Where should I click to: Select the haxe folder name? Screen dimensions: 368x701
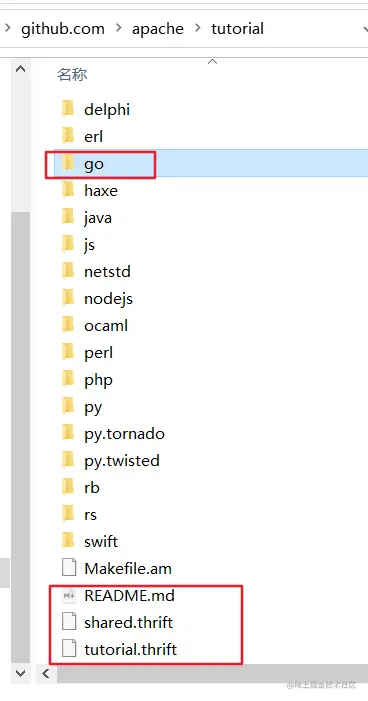click(101, 190)
